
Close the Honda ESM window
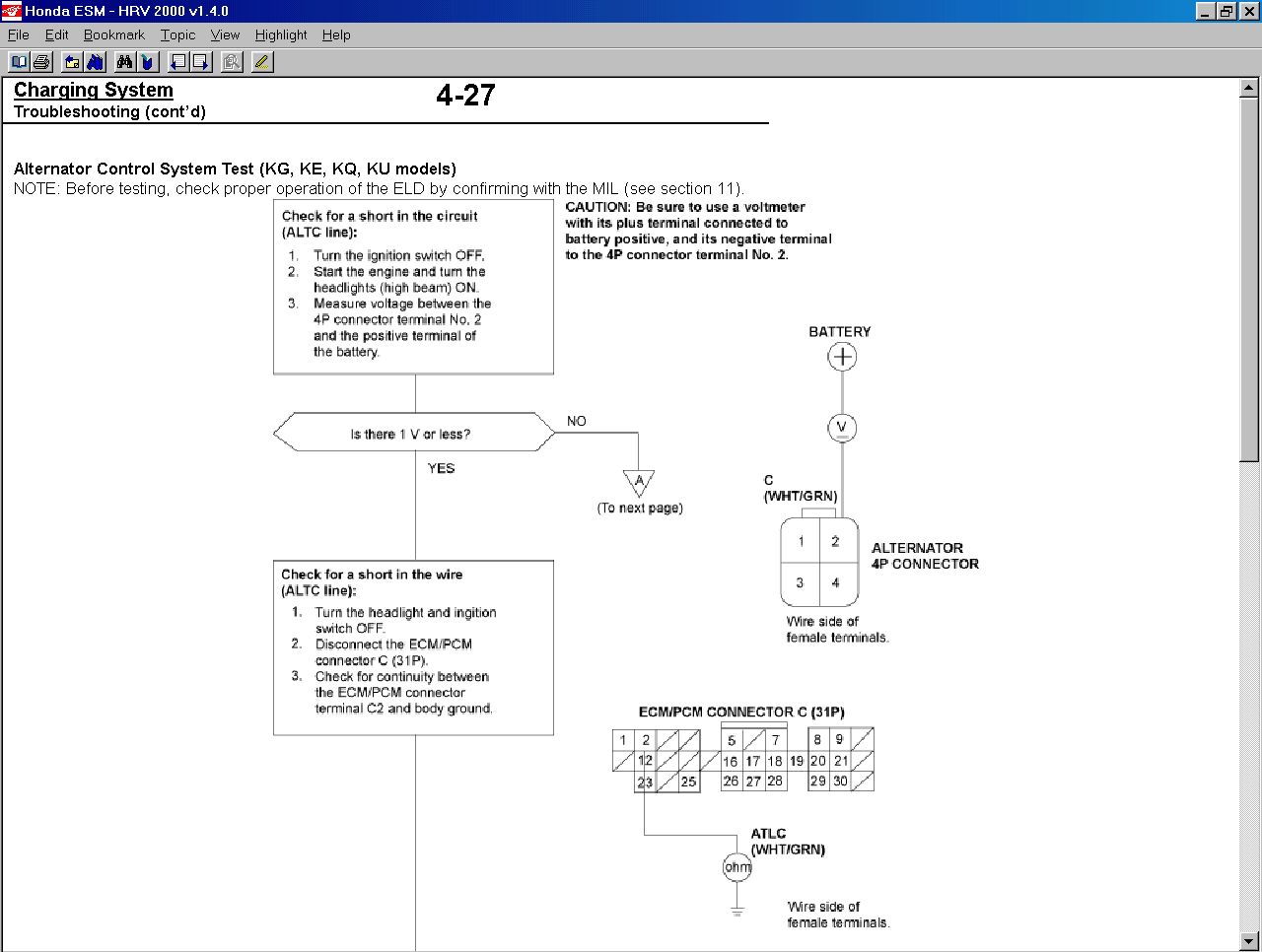tap(1249, 11)
